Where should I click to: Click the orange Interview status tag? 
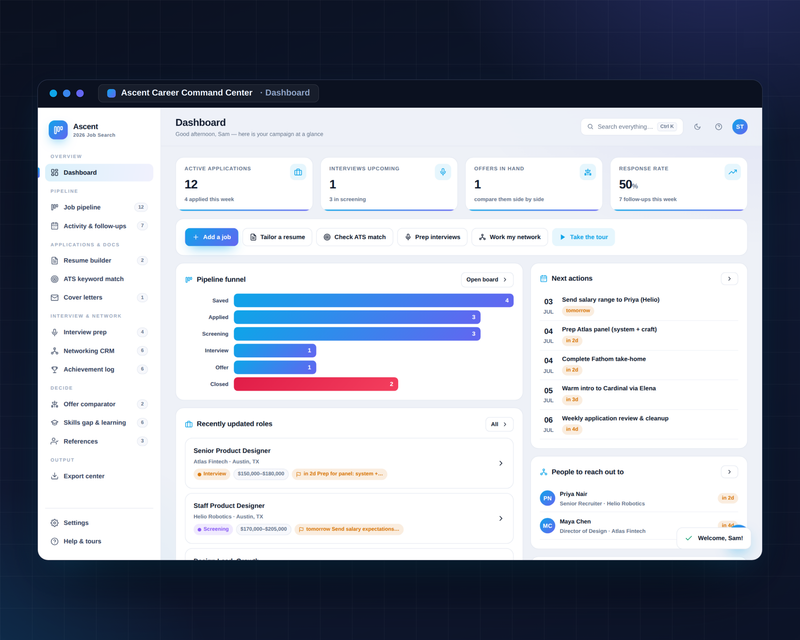click(212, 474)
